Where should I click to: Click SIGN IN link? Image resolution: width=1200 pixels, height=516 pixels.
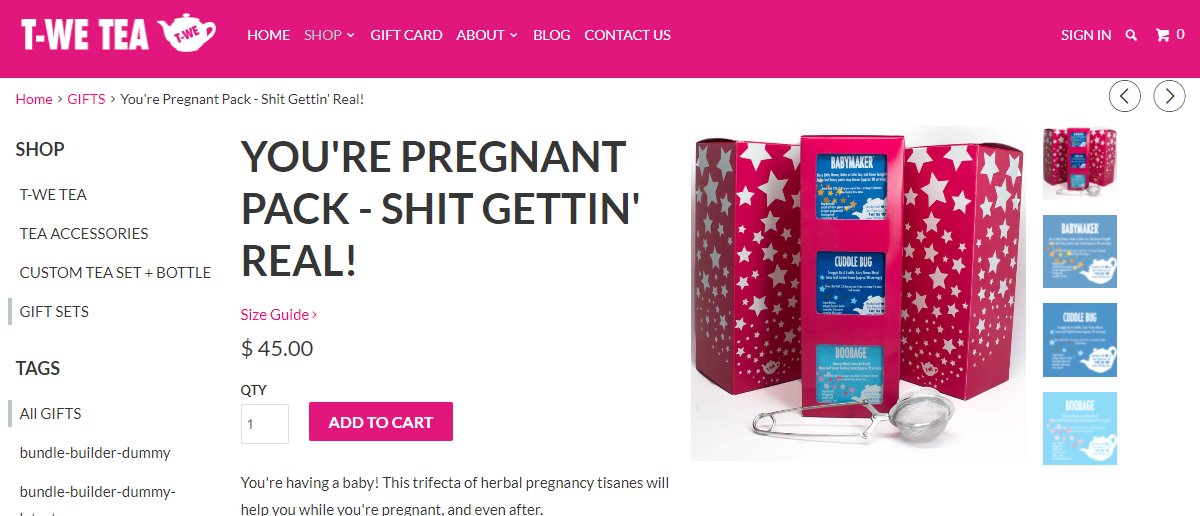click(1086, 35)
